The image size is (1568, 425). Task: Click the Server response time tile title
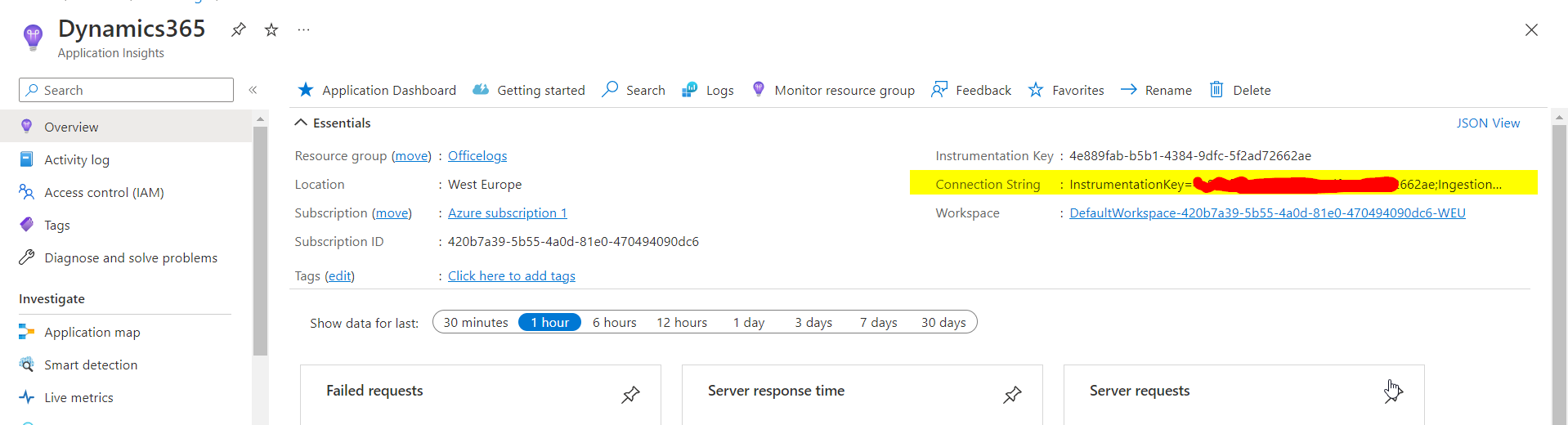click(x=776, y=391)
